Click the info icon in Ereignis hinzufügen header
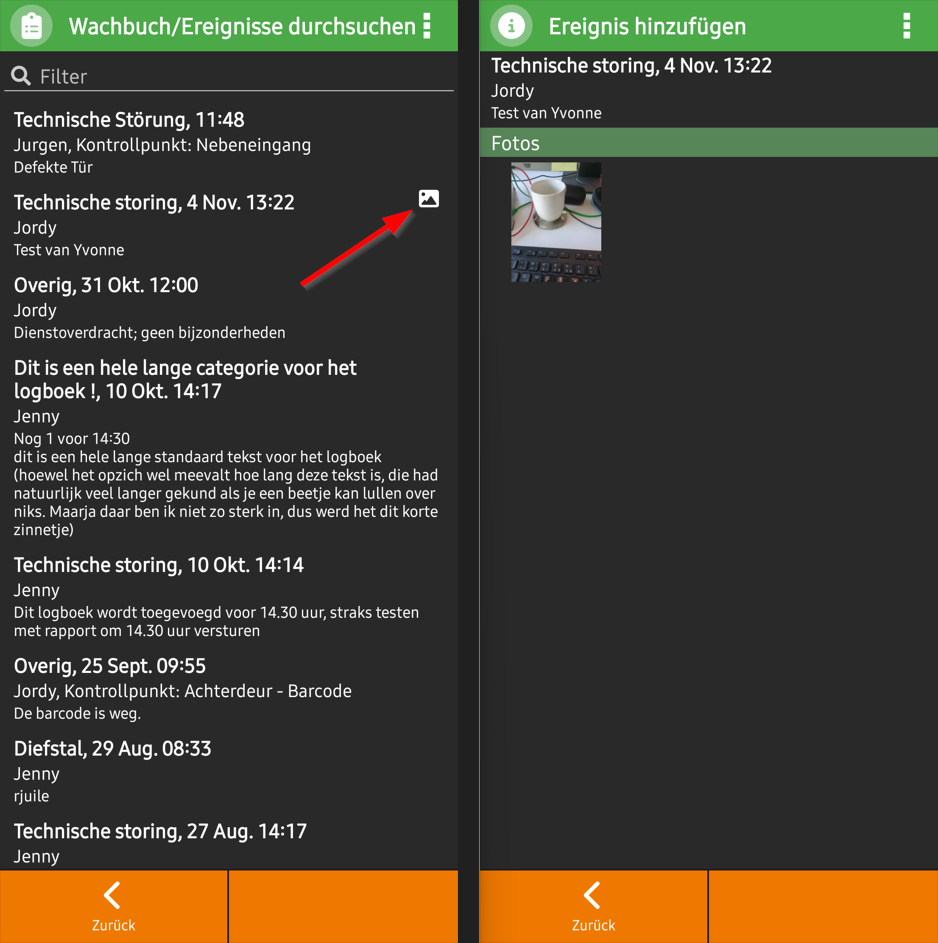The height and width of the screenshot is (943, 938). click(x=511, y=26)
